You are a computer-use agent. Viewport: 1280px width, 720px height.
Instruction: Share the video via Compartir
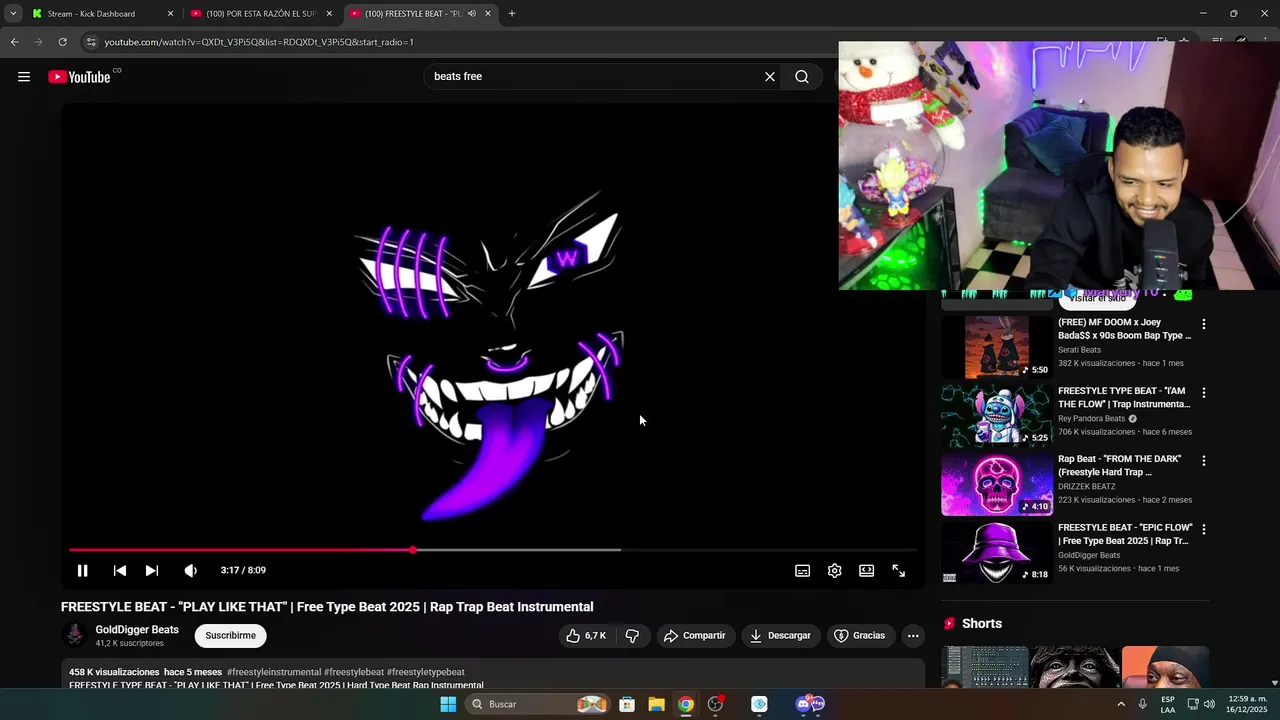695,636
